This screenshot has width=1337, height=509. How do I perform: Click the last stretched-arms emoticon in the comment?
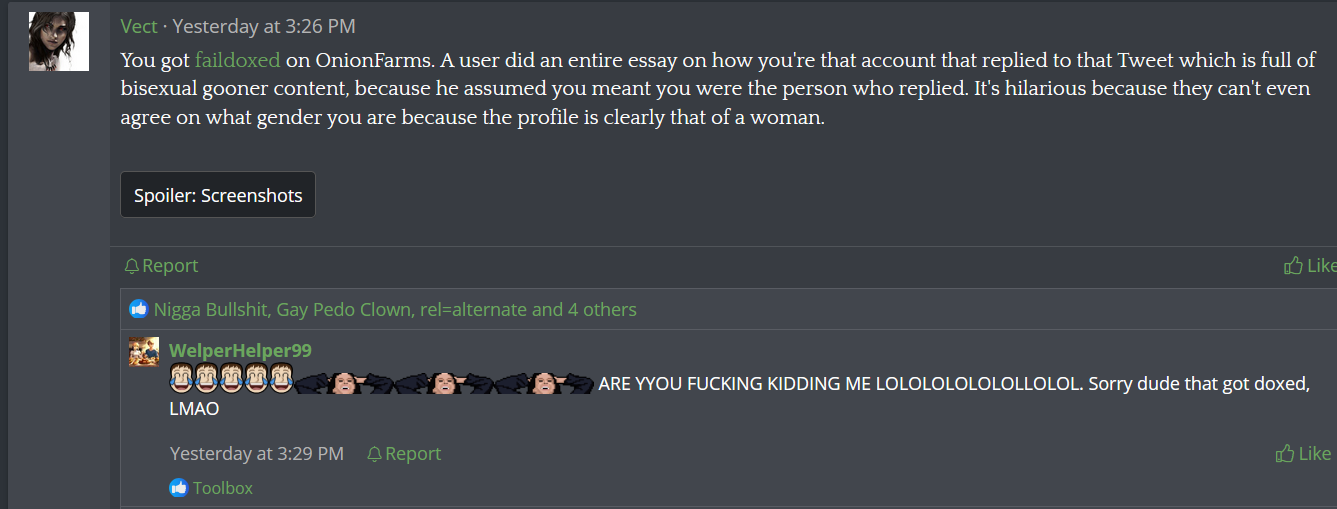tap(545, 382)
